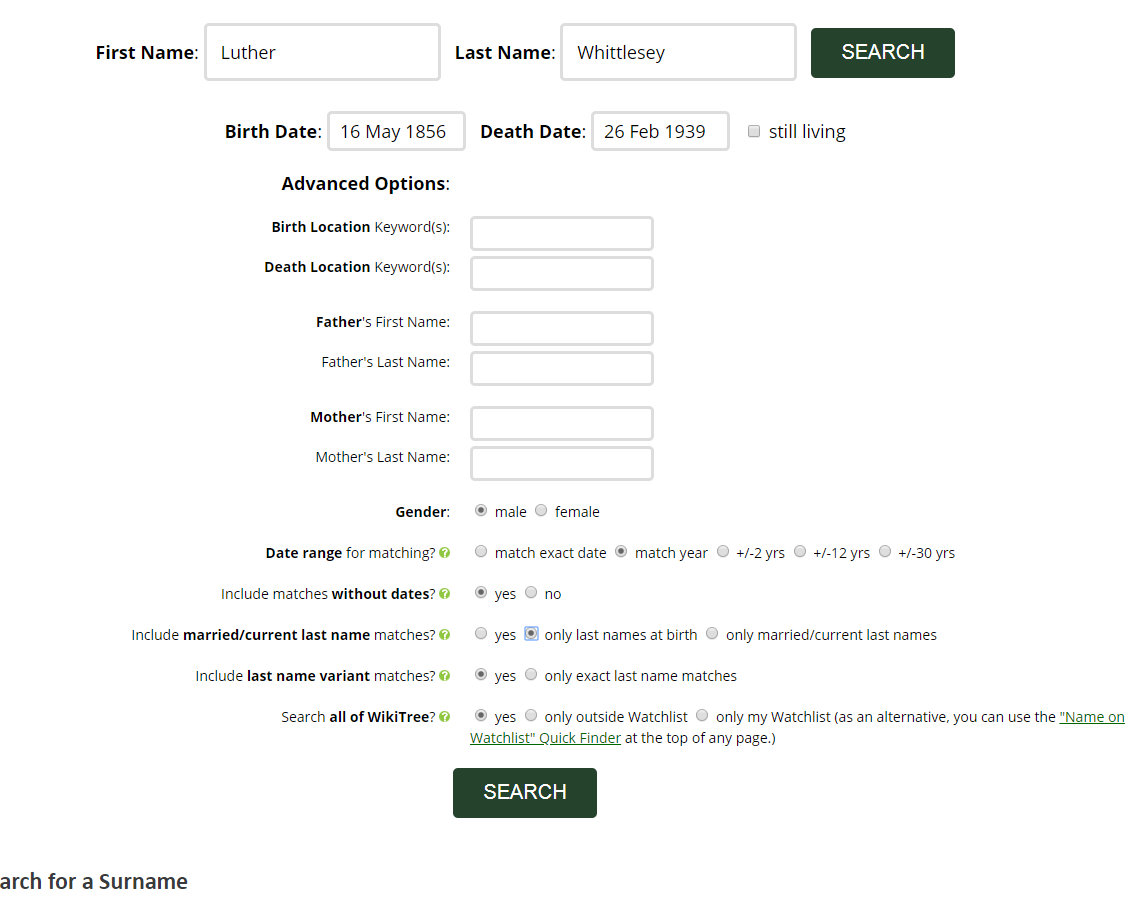Select only outside Watchlist option
The image size is (1142, 898).
tap(531, 715)
